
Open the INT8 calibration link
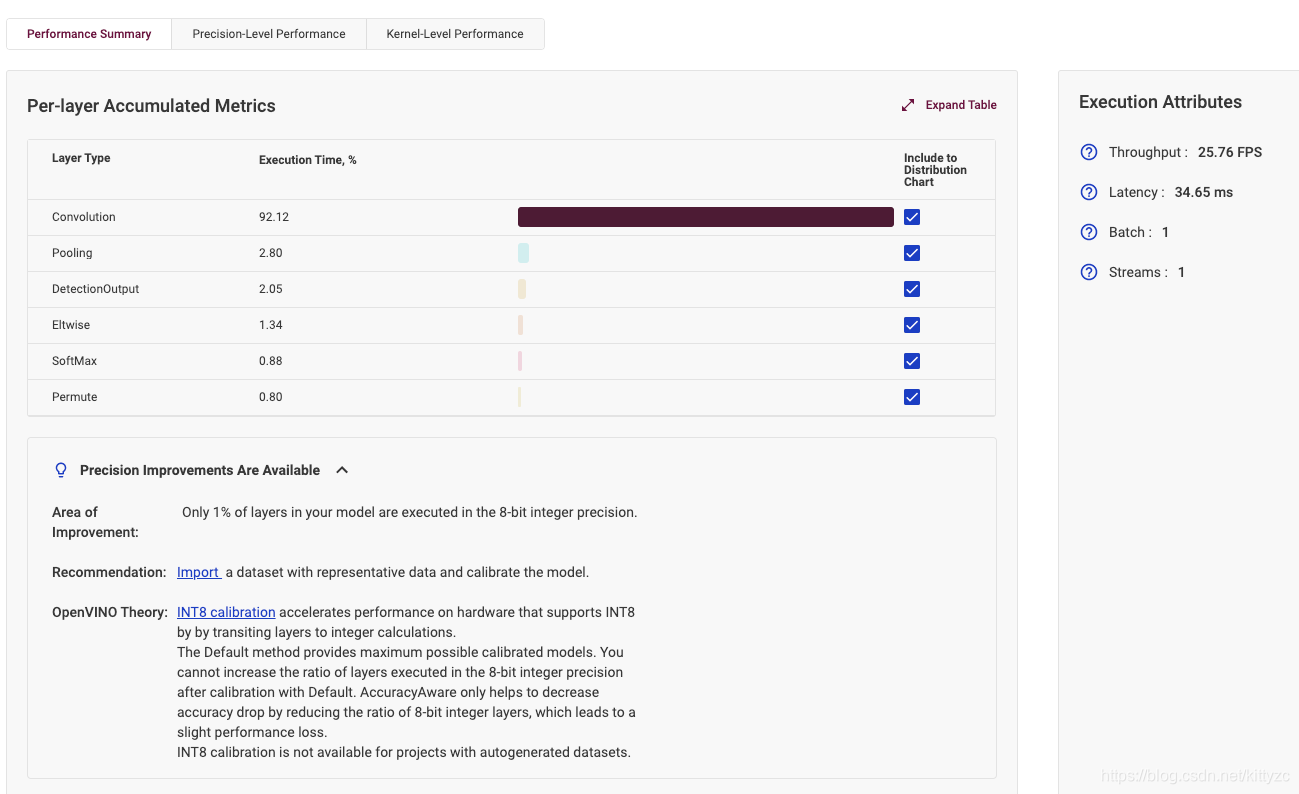[x=226, y=612]
